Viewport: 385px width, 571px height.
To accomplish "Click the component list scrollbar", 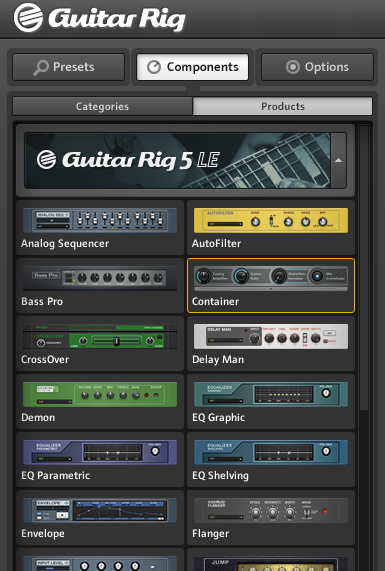I will [x=364, y=268].
